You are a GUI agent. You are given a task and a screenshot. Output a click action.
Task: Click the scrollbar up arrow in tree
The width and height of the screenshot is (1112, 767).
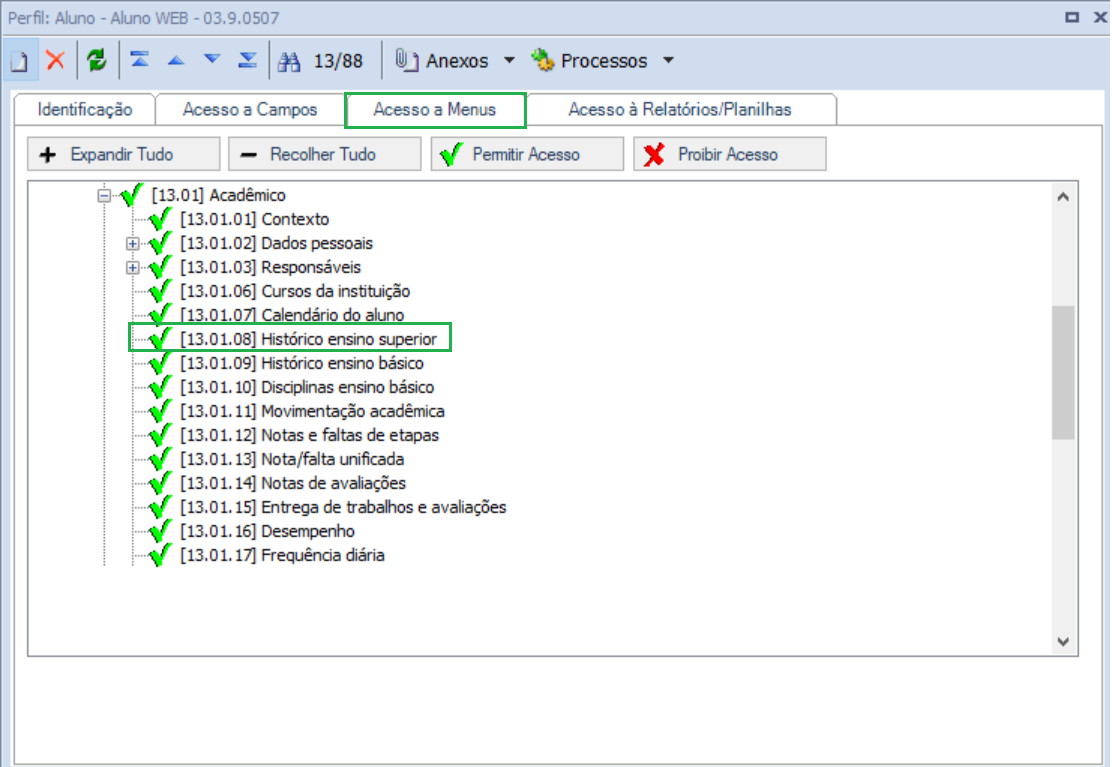click(x=1062, y=196)
